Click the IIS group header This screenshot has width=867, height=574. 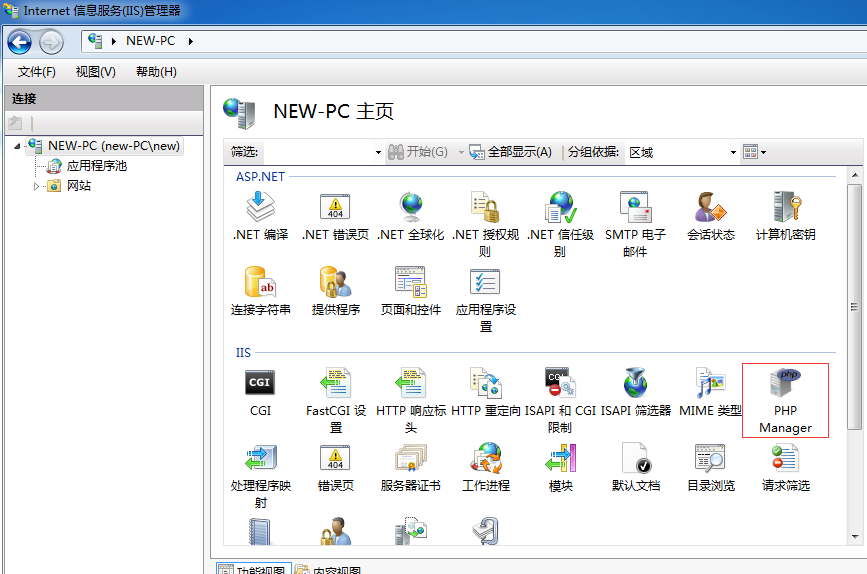pyautogui.click(x=243, y=352)
